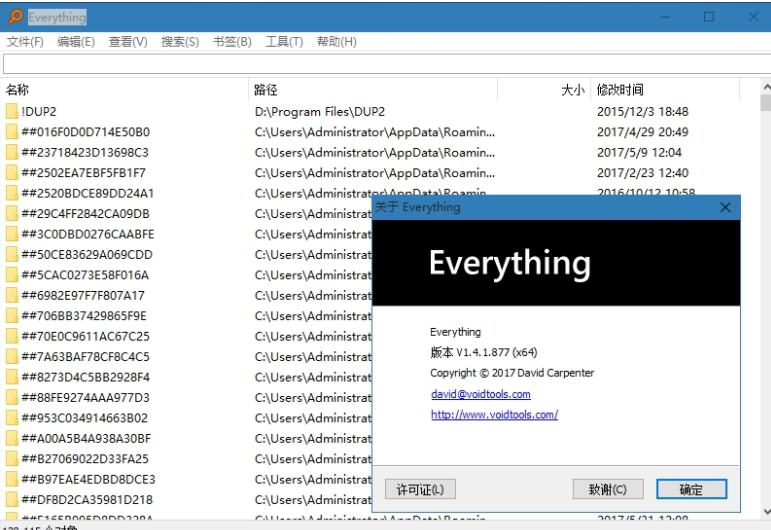The height and width of the screenshot is (530, 771).
Task: Click folder icon of ##2520BDCE89DD24A1
Action: 12,193
